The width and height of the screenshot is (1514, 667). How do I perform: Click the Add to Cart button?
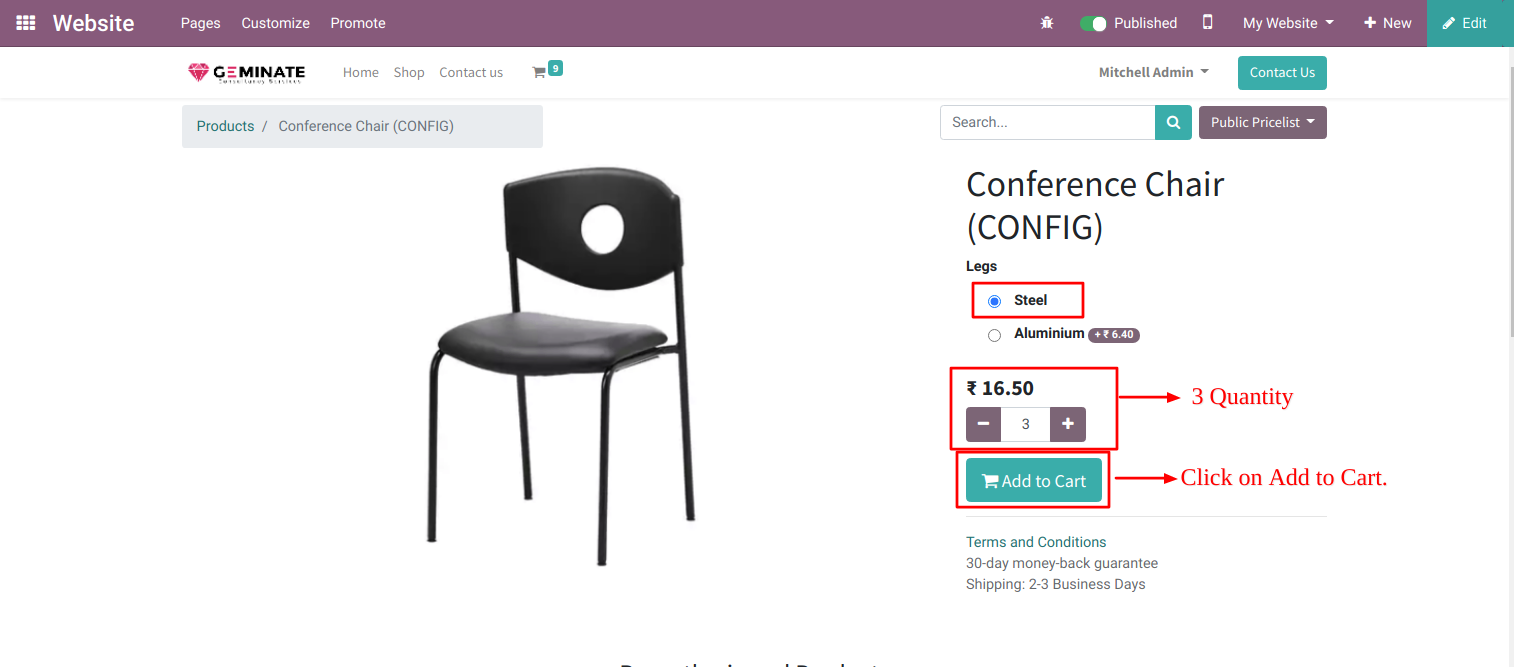click(1034, 480)
